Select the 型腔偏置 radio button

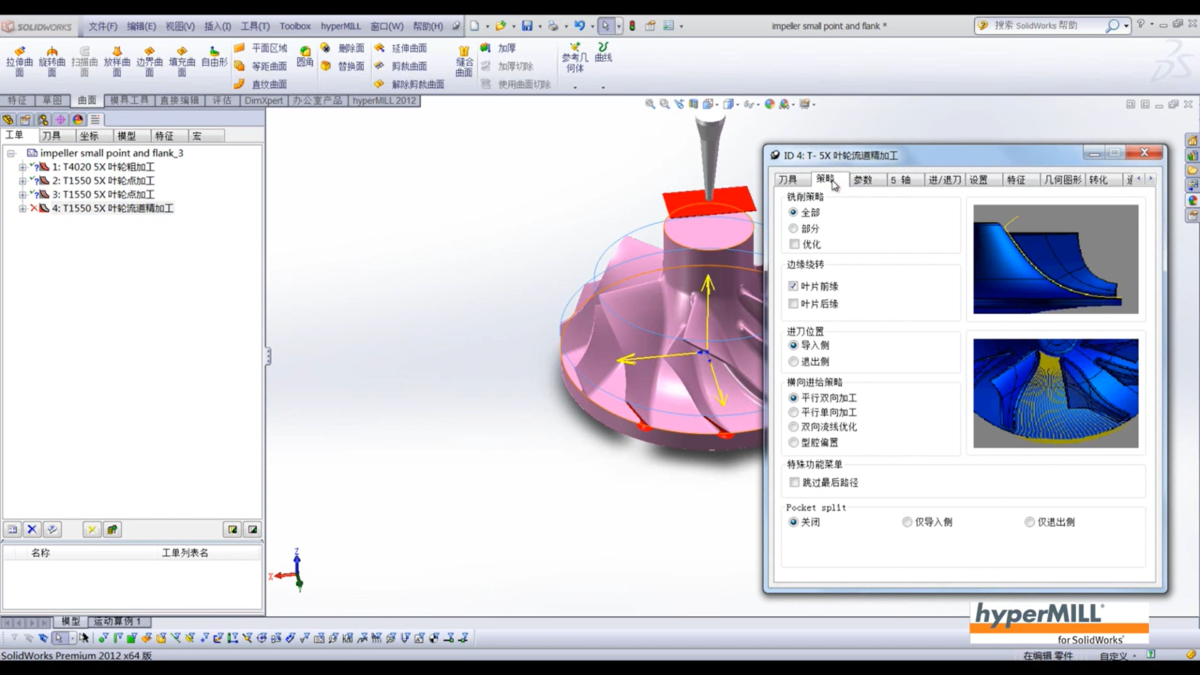(794, 442)
